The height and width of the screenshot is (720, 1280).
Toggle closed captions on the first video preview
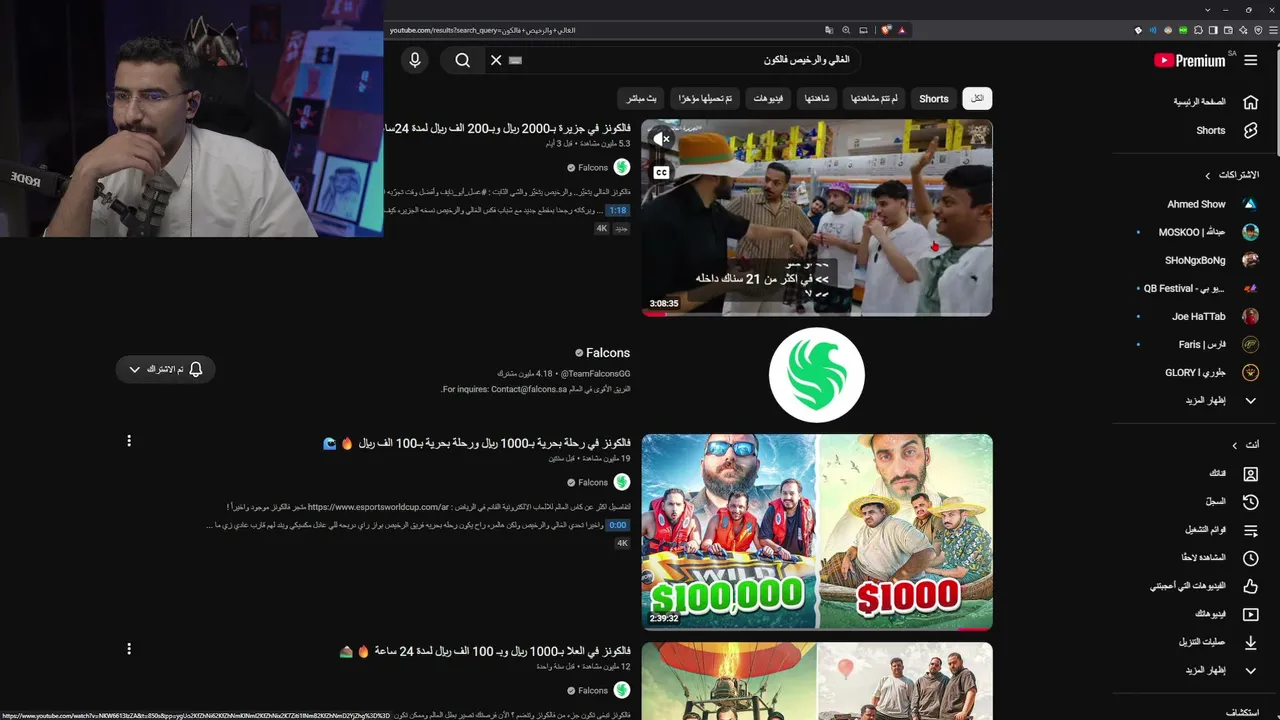[x=661, y=172]
